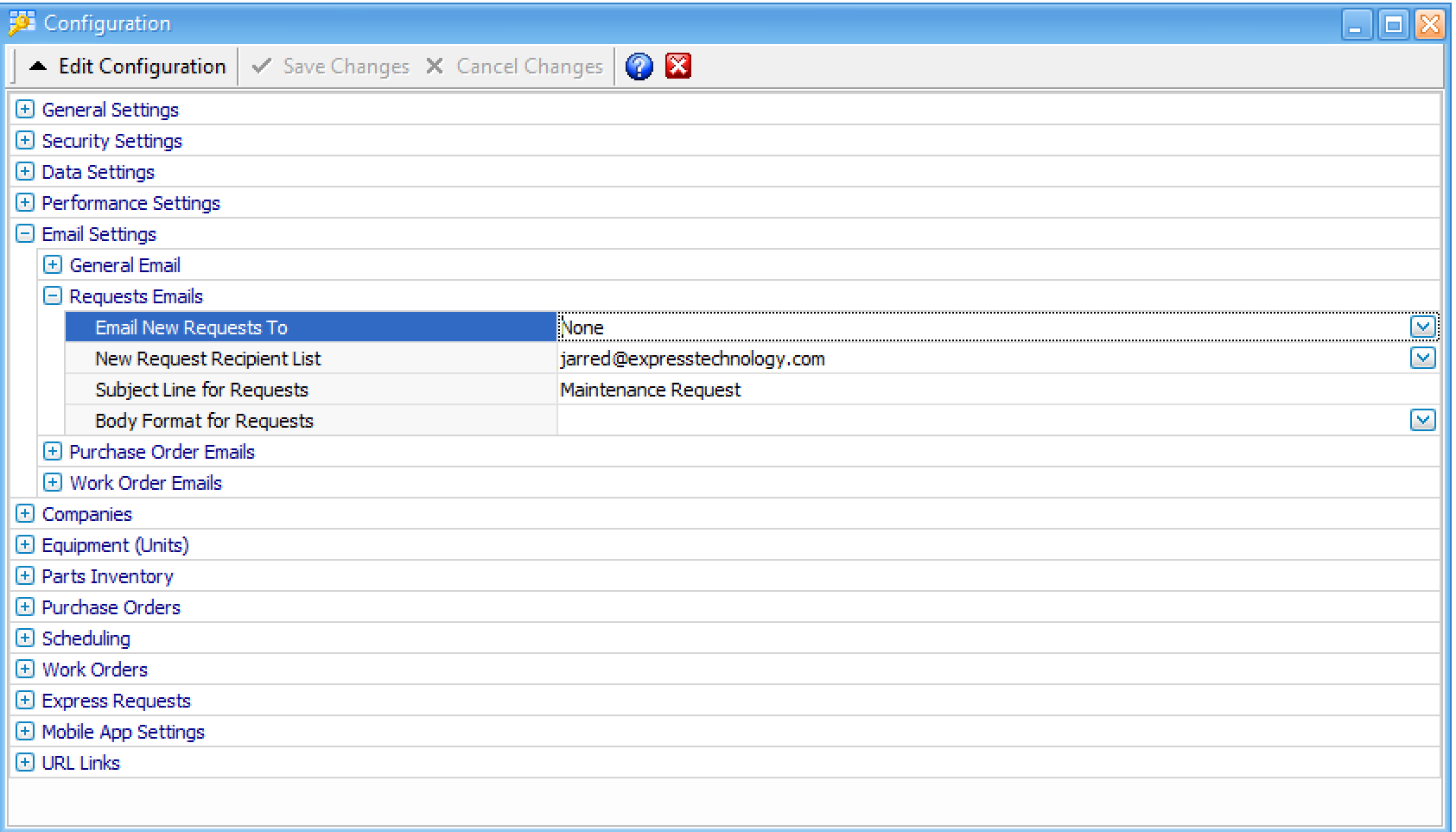Expand Purchase Orders node
This screenshot has height=832, width=1456.
click(25, 607)
